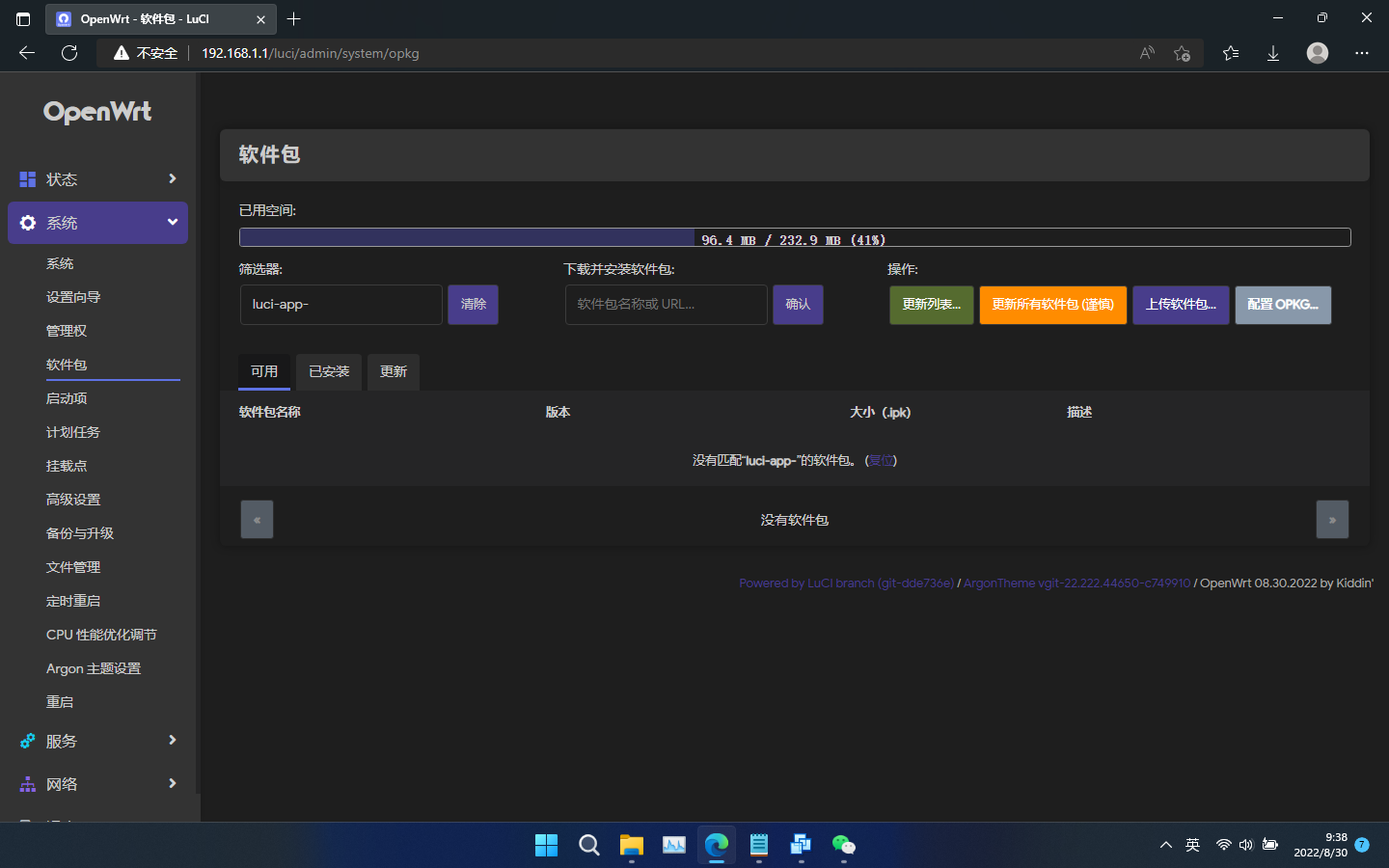Click the 确认 install button
The image size is (1389, 868).
click(798, 305)
